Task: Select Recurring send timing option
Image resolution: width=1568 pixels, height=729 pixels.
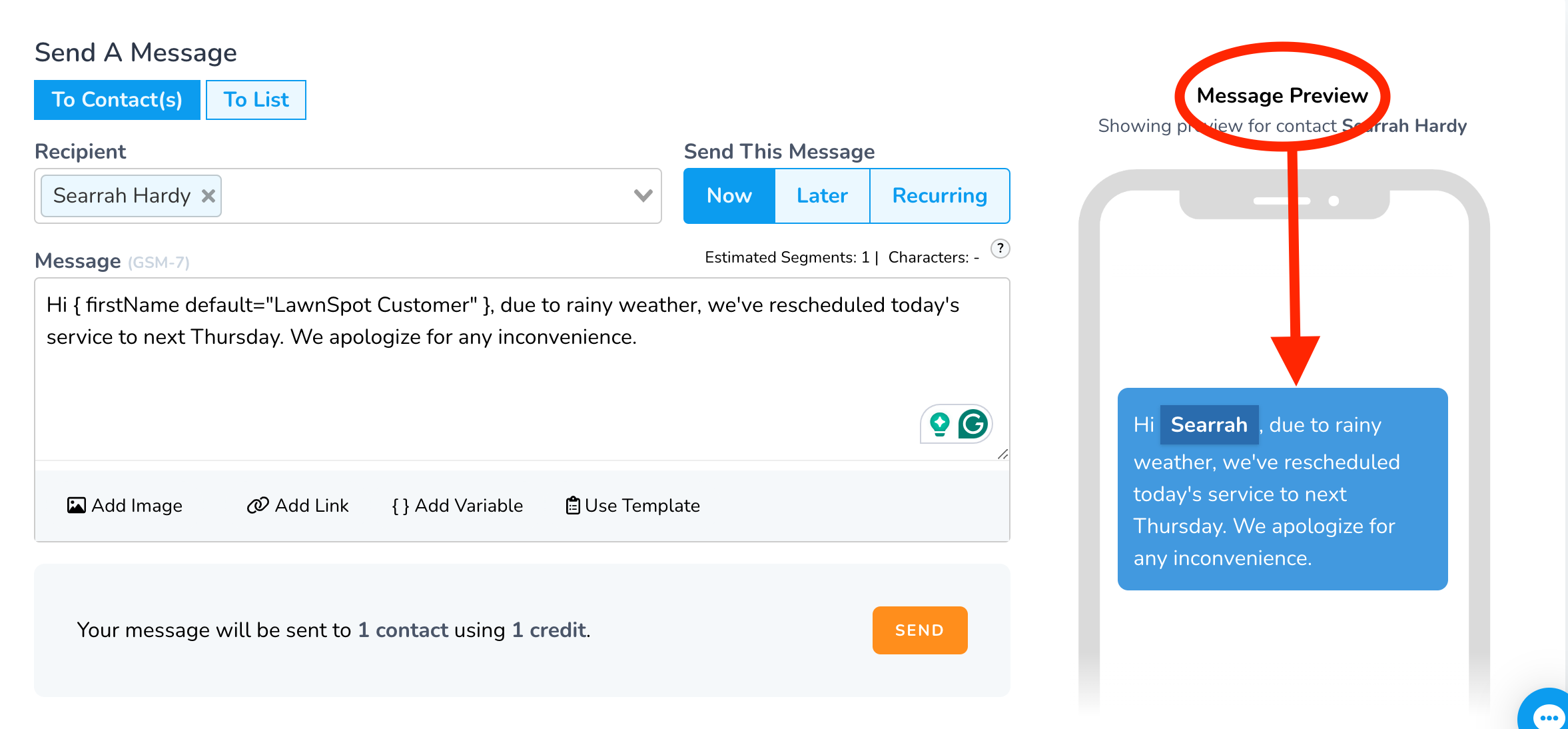Action: point(939,196)
